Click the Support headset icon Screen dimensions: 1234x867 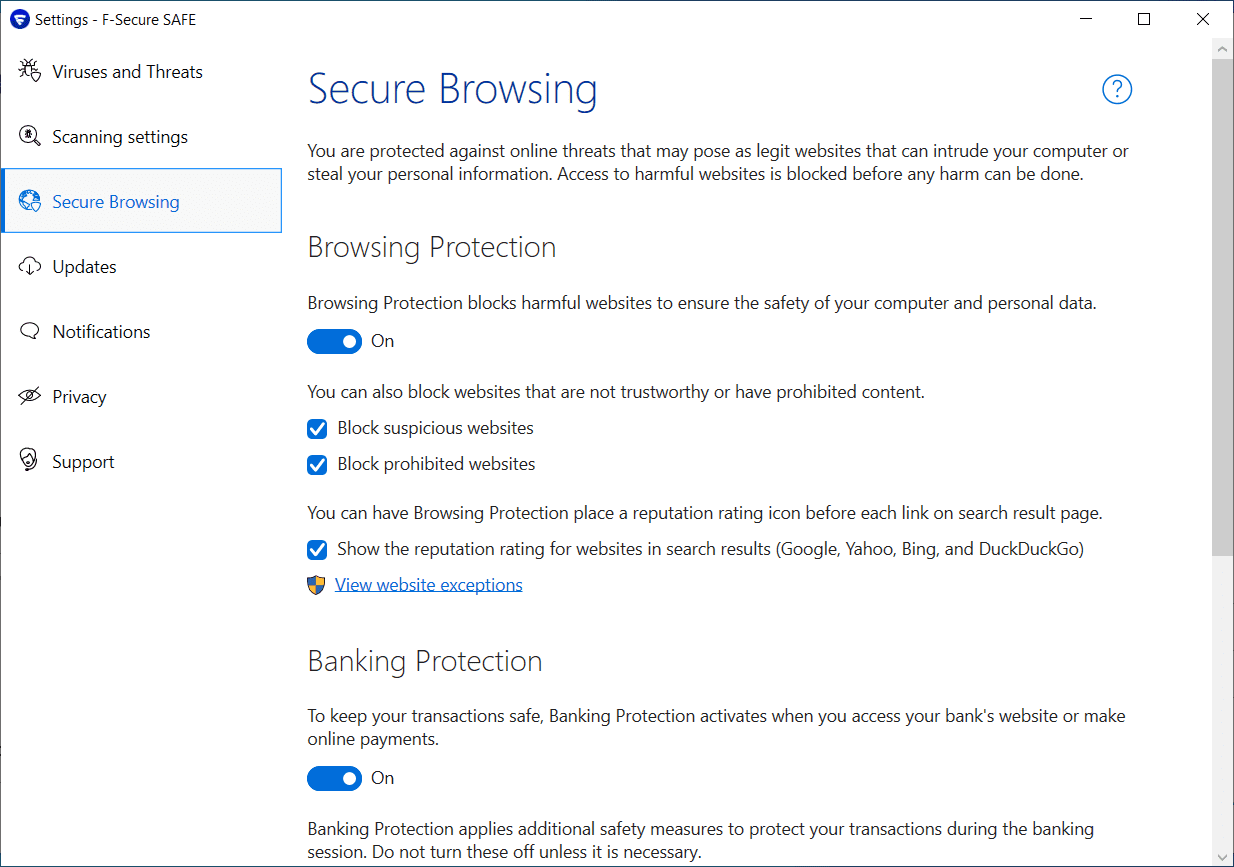[x=30, y=461]
